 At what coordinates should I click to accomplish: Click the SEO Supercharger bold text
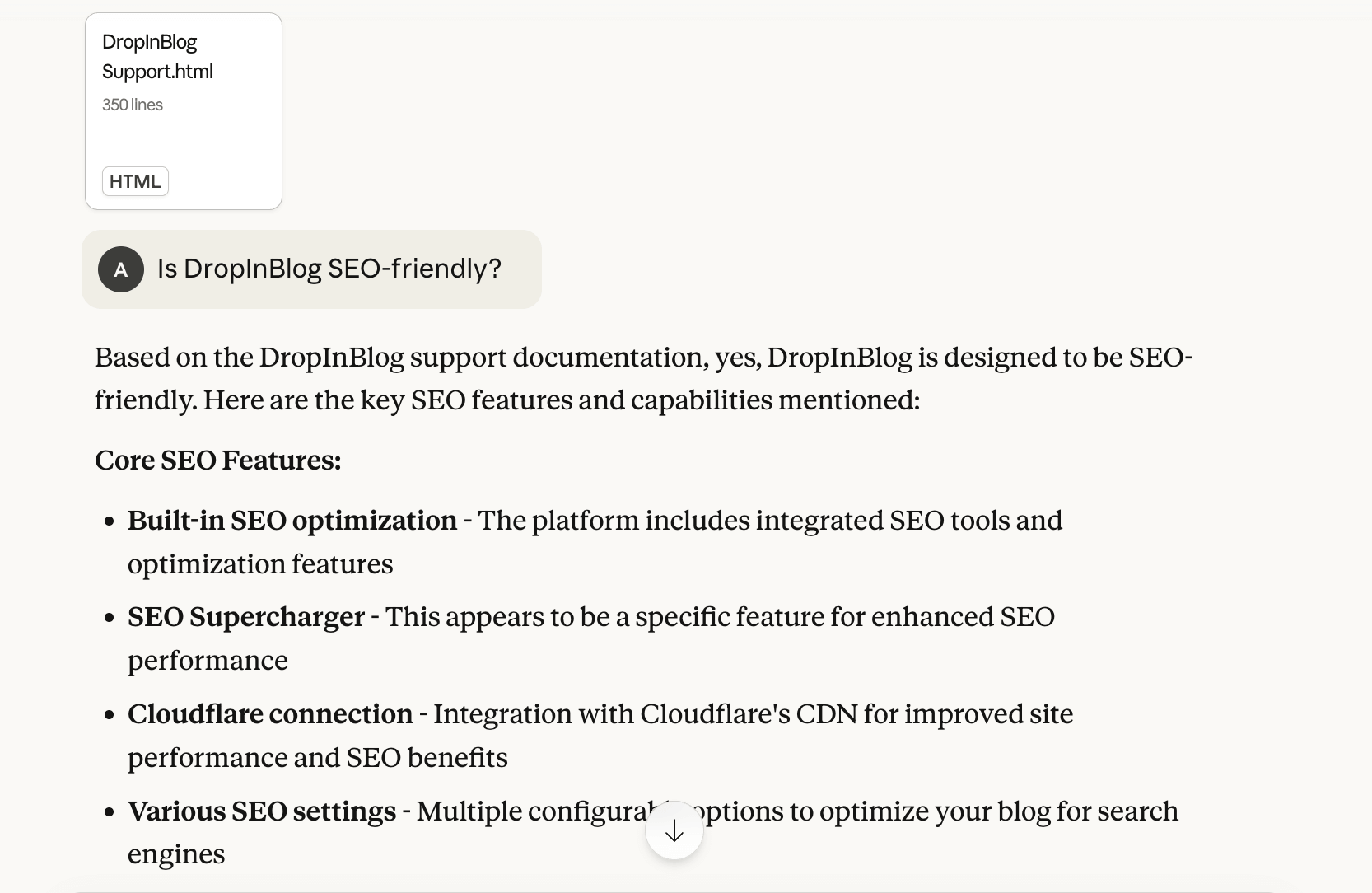pyautogui.click(x=245, y=617)
